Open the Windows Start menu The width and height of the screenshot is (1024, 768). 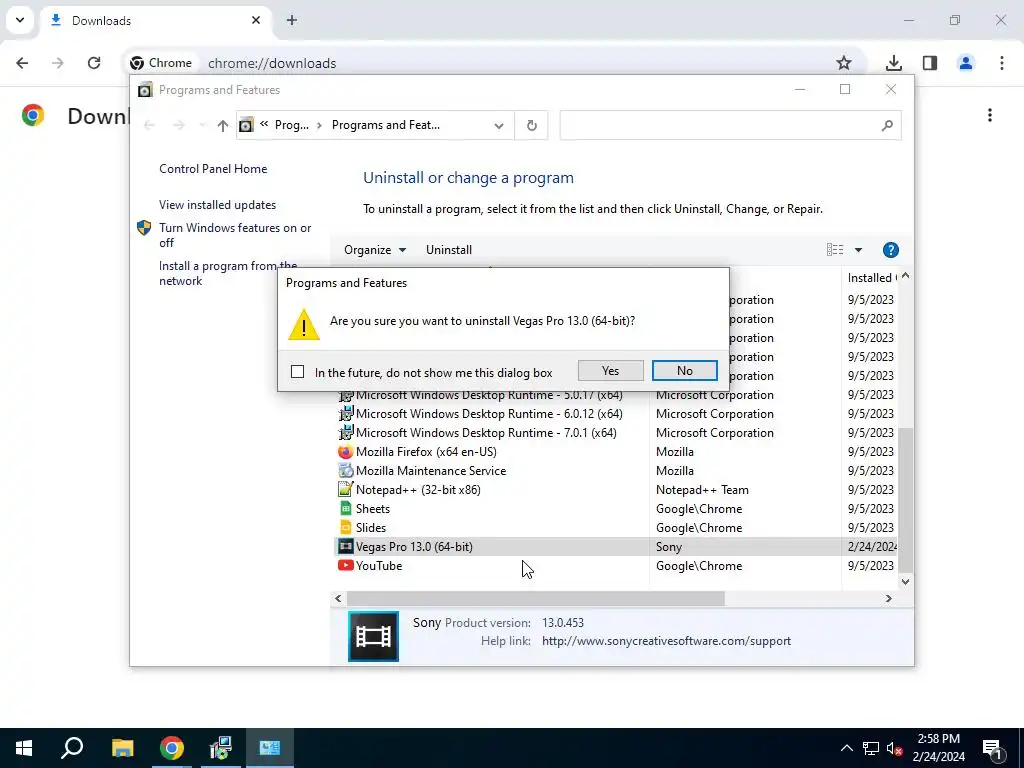tap(24, 748)
